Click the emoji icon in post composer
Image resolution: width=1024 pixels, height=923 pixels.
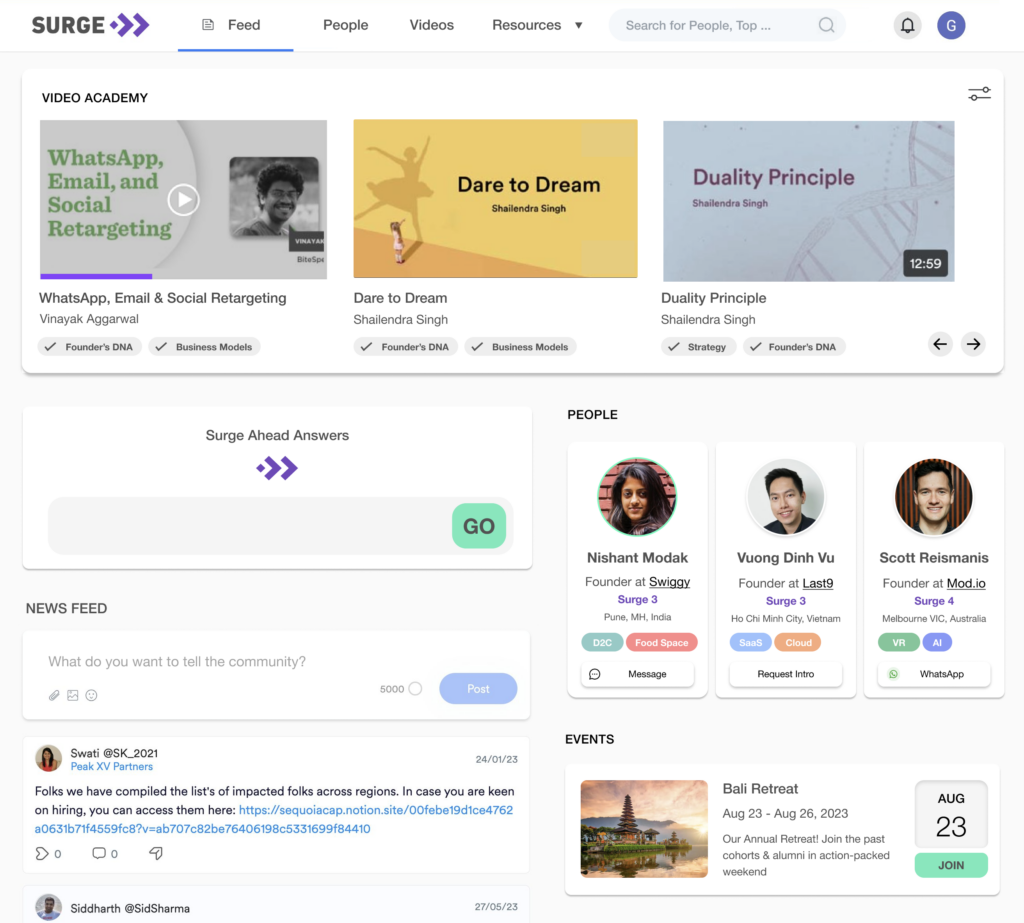click(x=91, y=695)
